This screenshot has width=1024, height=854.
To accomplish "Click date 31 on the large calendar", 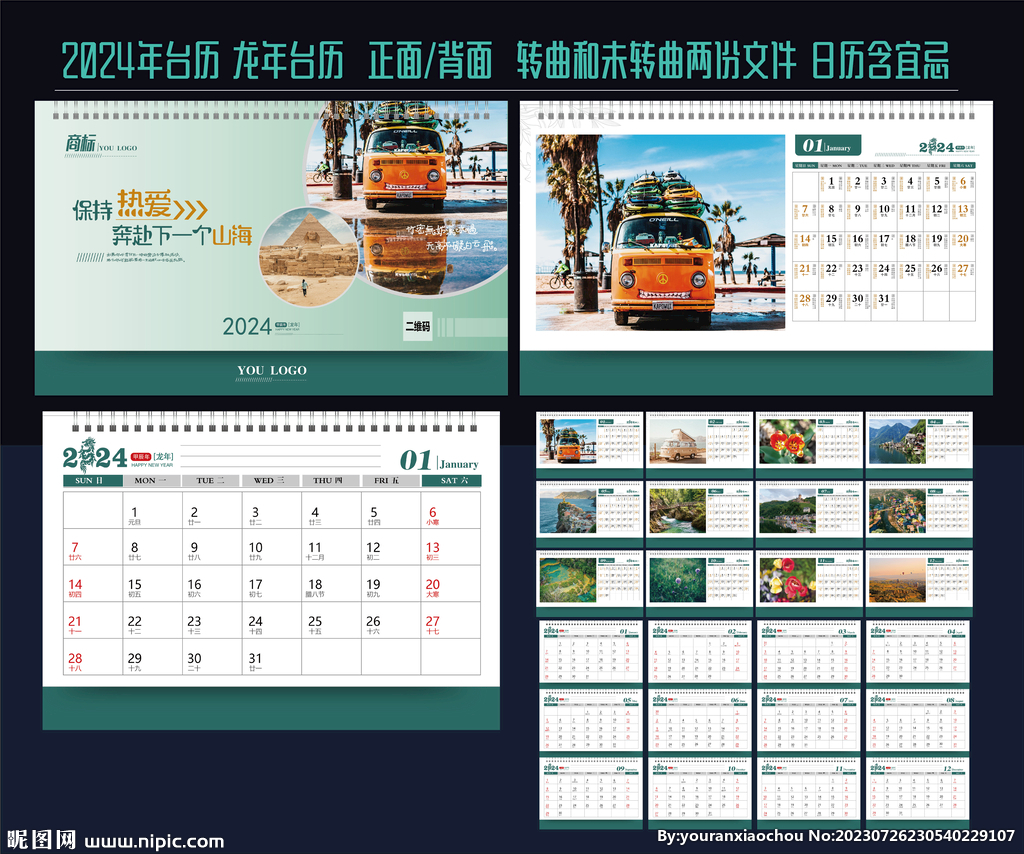I will click(255, 661).
